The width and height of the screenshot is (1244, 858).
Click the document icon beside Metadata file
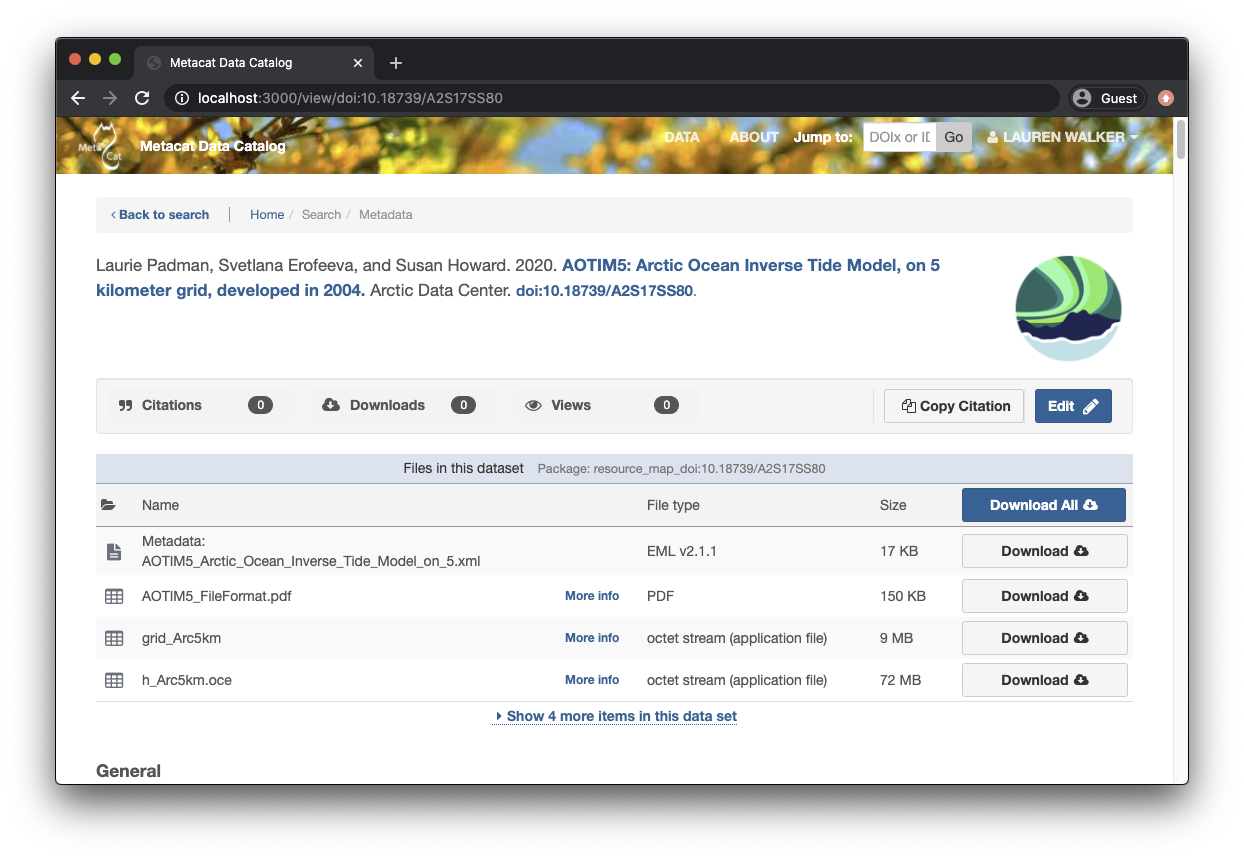tap(114, 551)
